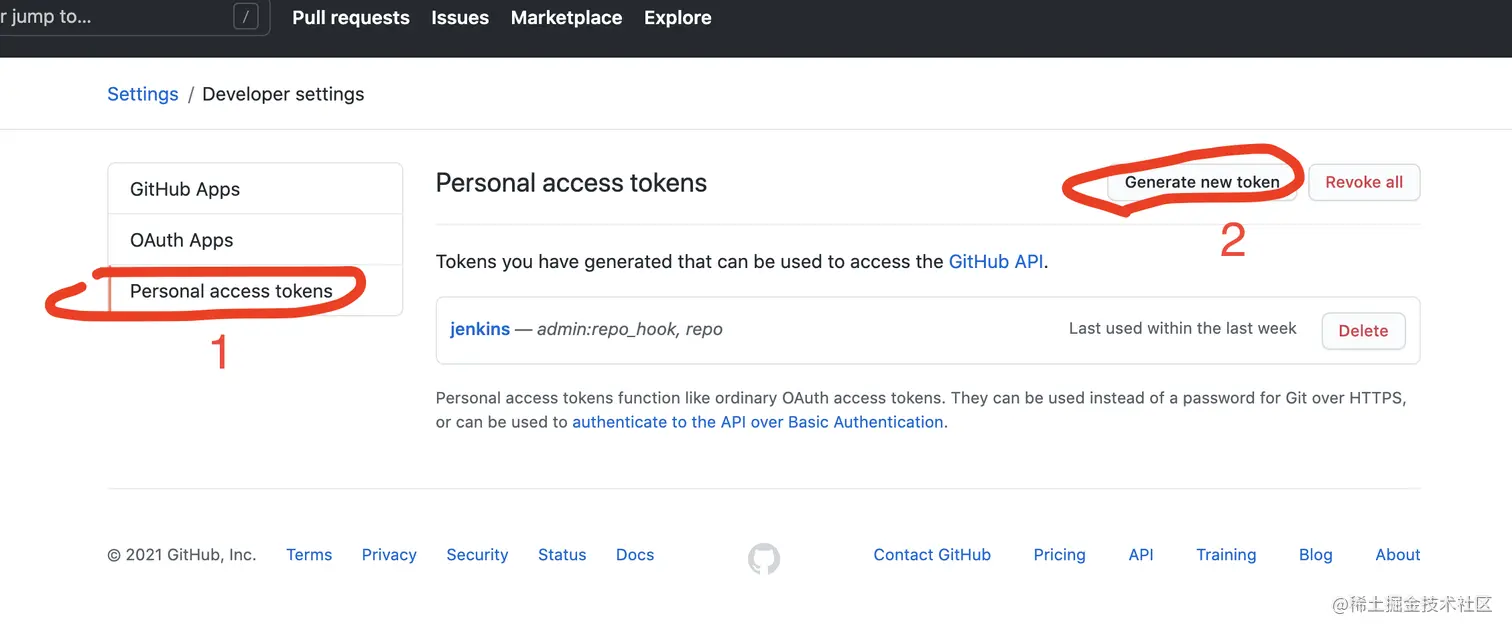
Task: Click the GitHub logo in the footer
Action: coord(764,558)
